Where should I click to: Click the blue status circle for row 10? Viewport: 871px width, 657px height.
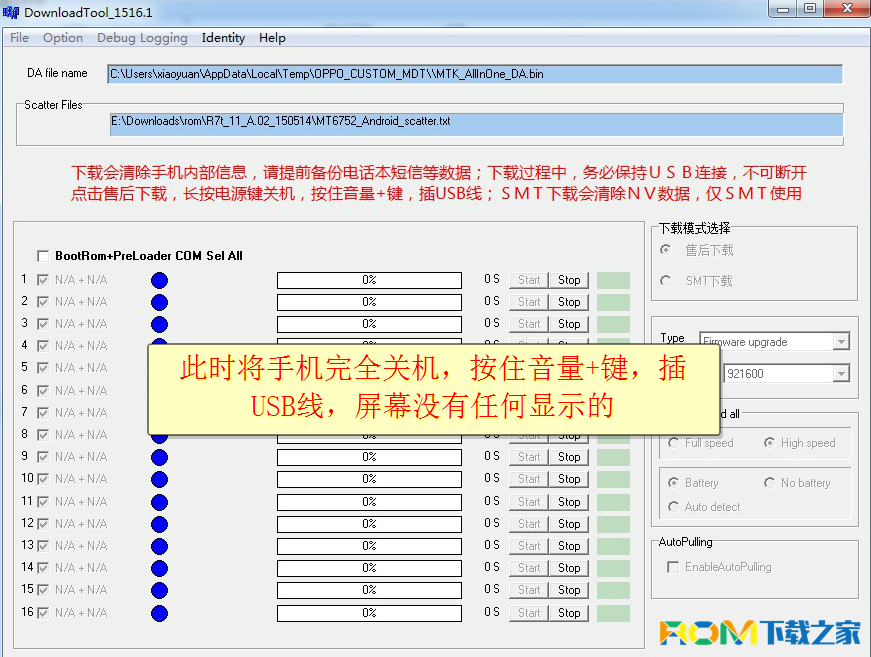click(159, 479)
